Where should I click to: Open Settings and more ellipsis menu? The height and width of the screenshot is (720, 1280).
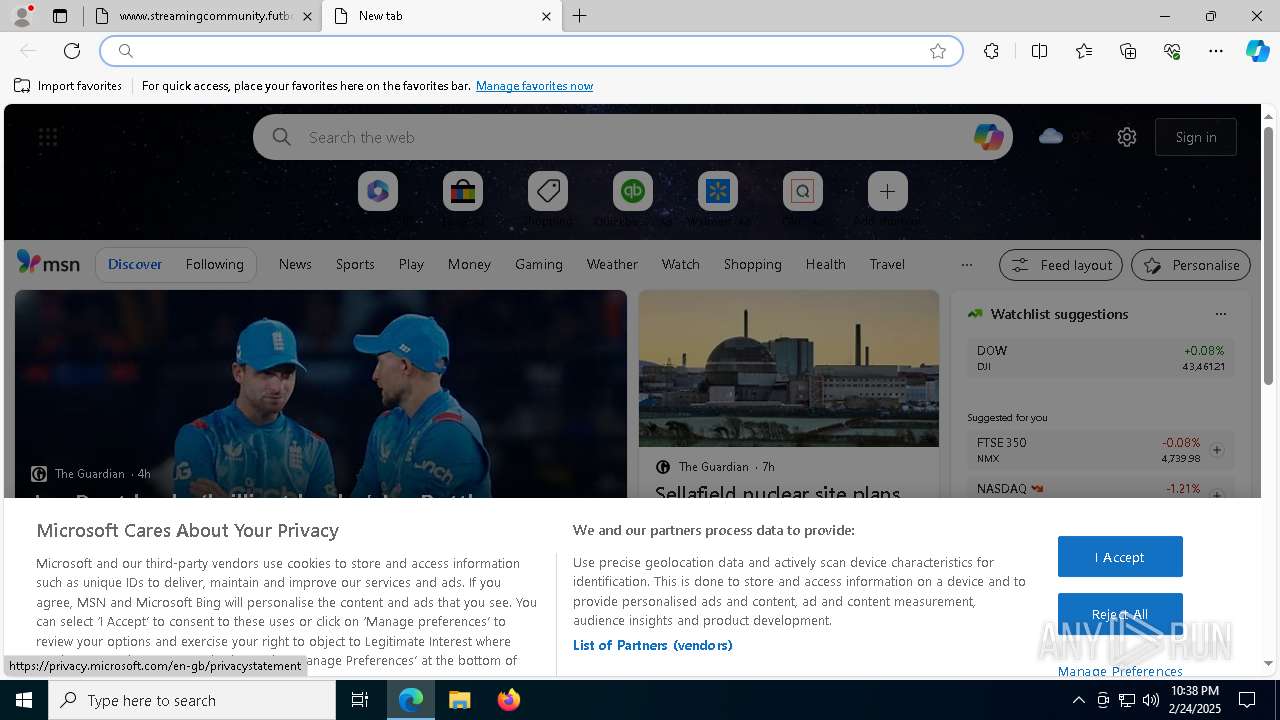(x=1216, y=51)
